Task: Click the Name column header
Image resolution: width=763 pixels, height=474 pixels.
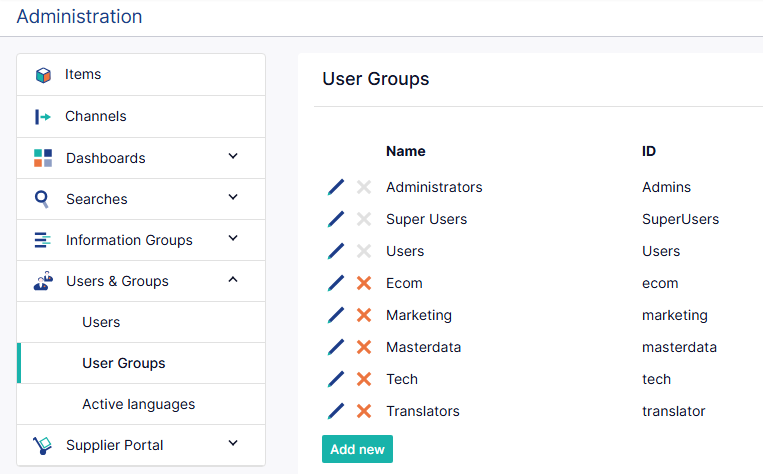Action: (406, 151)
